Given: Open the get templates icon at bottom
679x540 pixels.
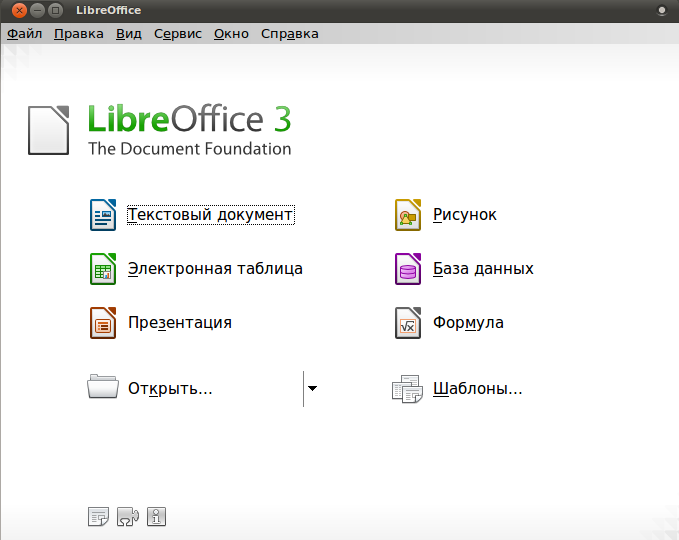Looking at the screenshot, I should tap(98, 517).
